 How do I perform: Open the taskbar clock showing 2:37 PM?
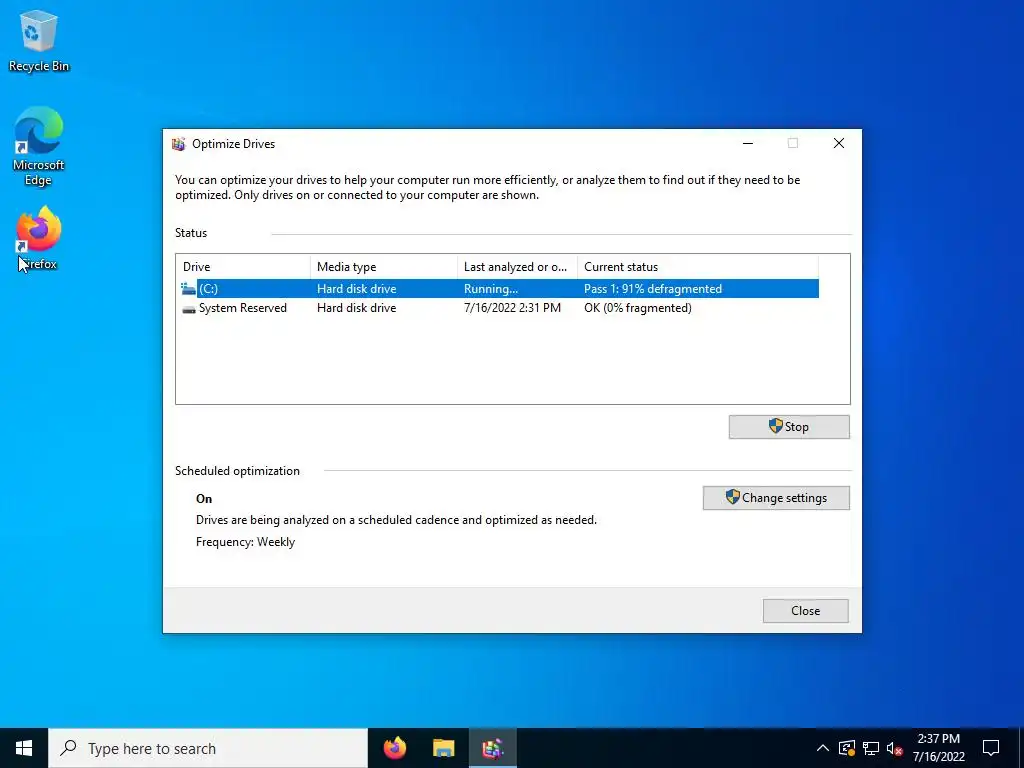(x=938, y=748)
